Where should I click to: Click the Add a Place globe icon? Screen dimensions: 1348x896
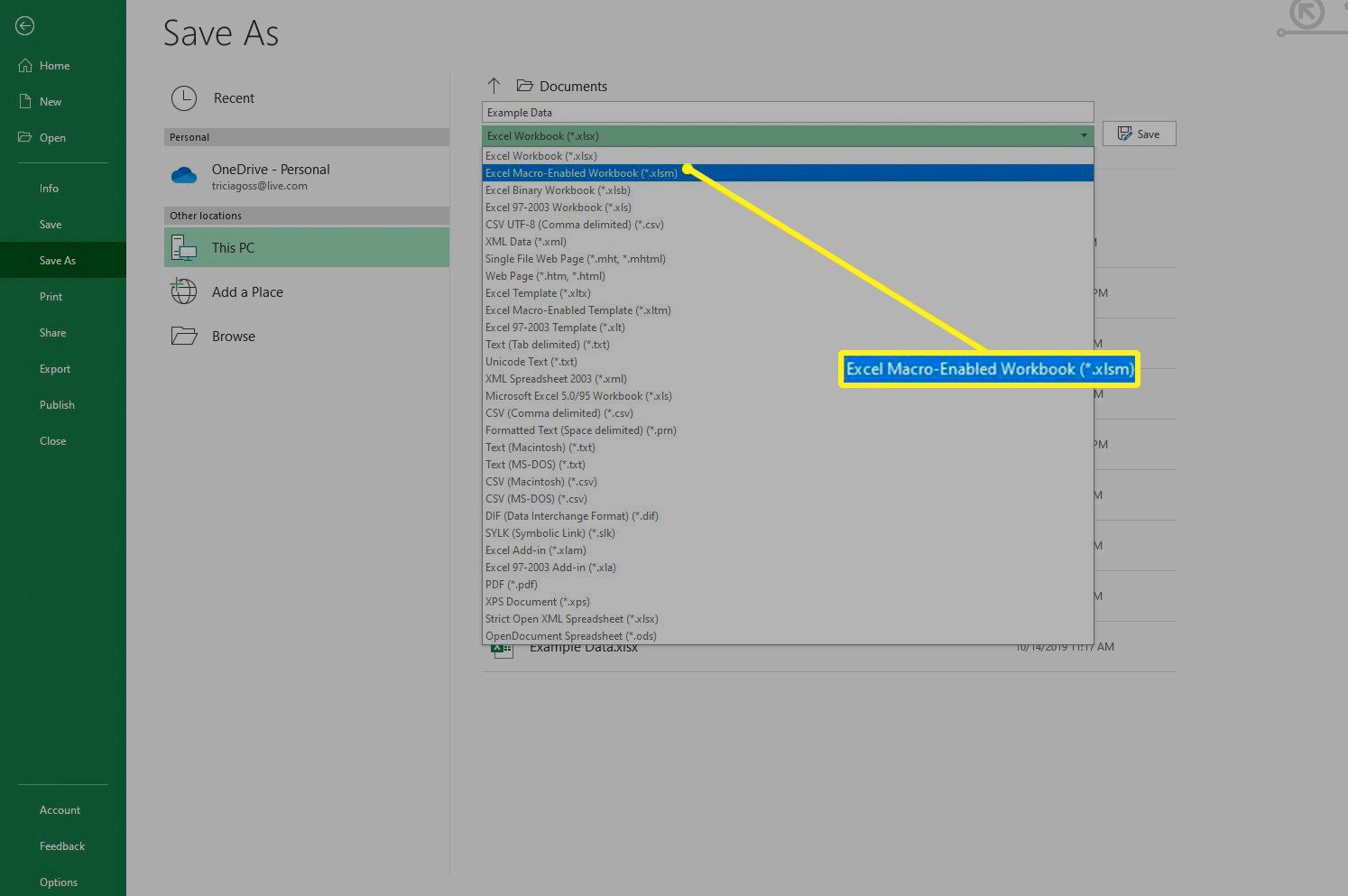184,291
